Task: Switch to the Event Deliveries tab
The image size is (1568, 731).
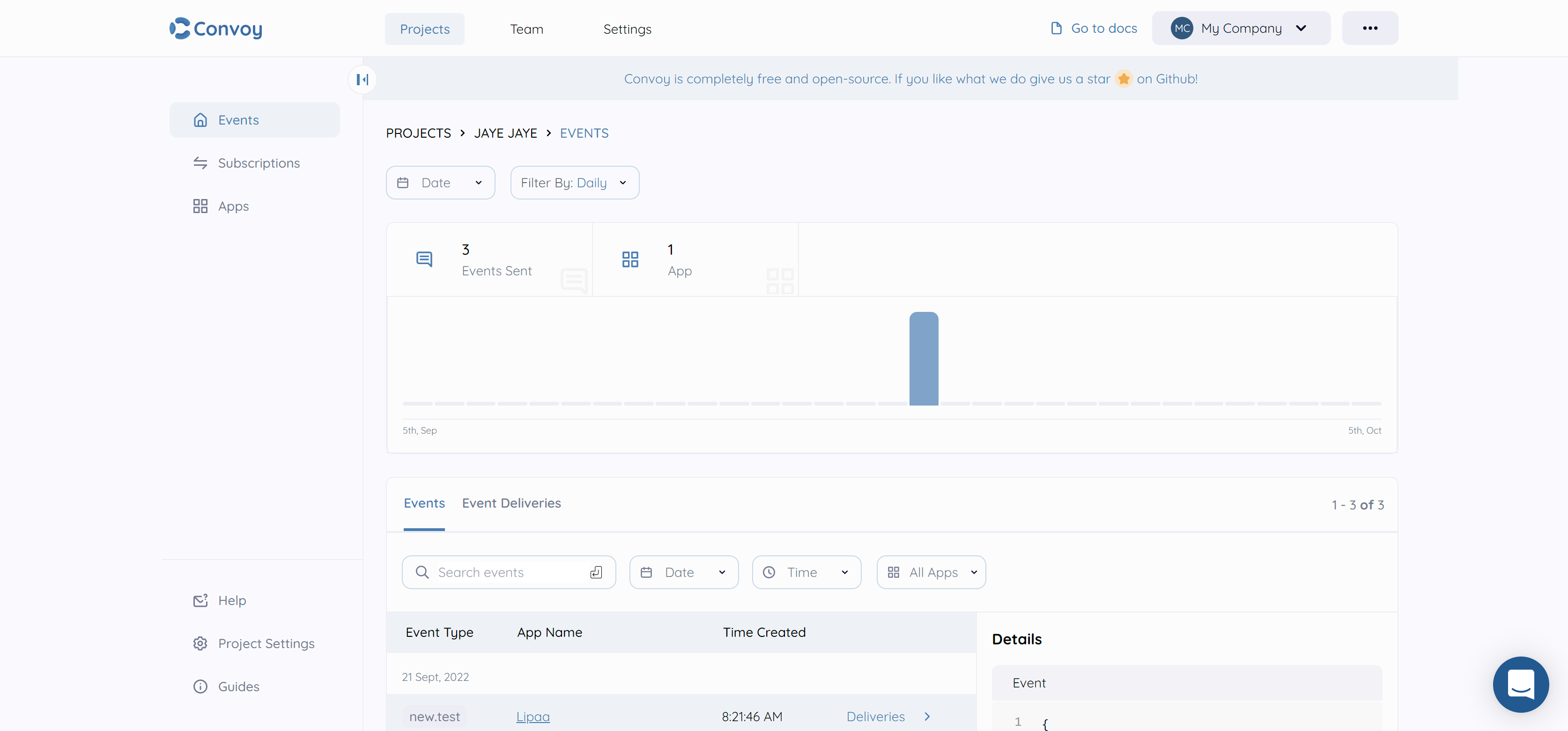Action: (x=511, y=503)
